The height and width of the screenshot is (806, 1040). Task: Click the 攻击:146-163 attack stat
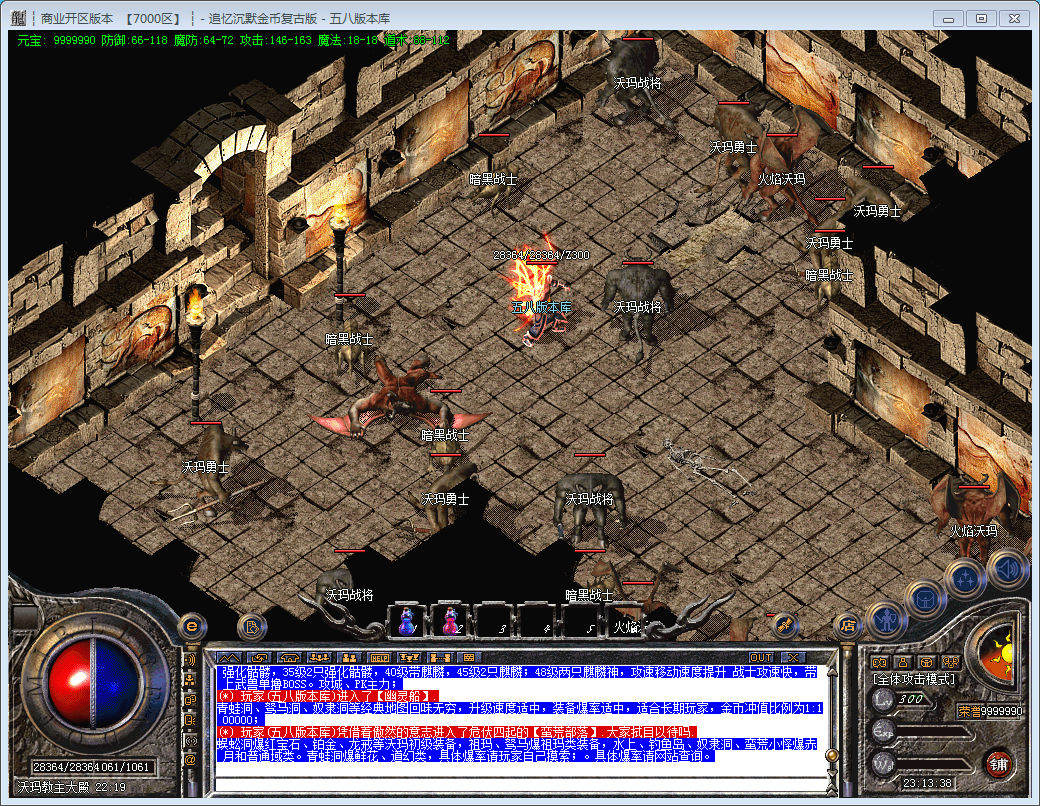275,40
